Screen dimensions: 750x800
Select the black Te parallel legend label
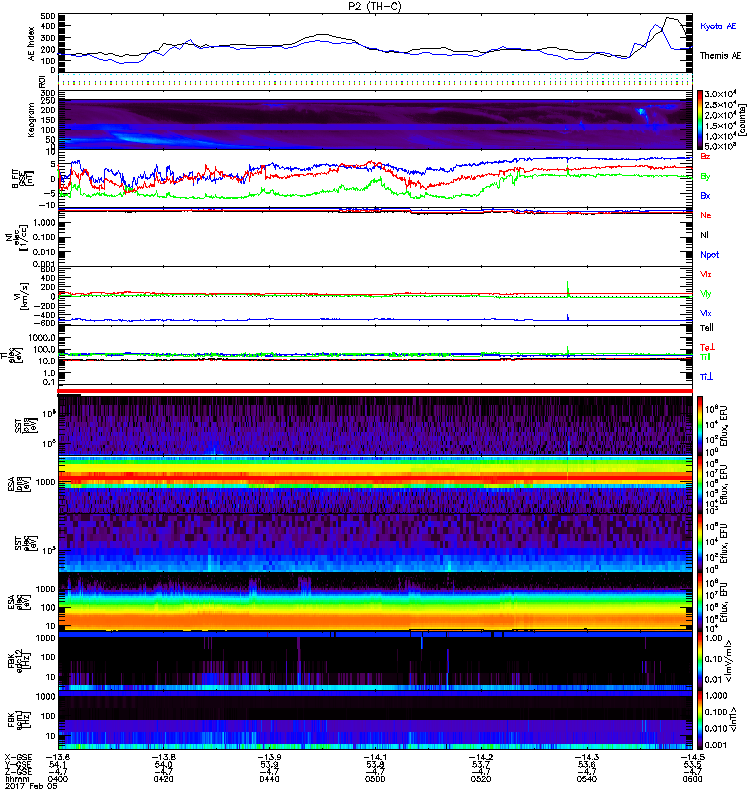point(707,328)
